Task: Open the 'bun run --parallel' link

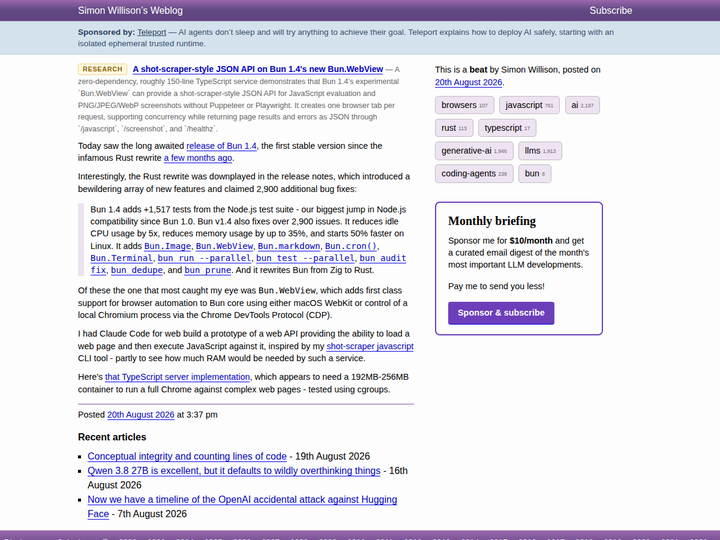Action: tap(204, 258)
